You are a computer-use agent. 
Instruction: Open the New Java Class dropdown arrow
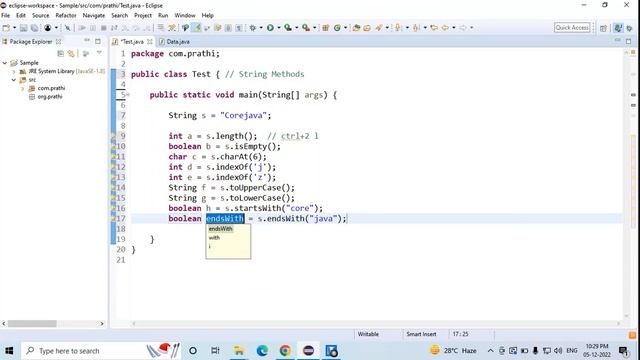click(x=345, y=28)
